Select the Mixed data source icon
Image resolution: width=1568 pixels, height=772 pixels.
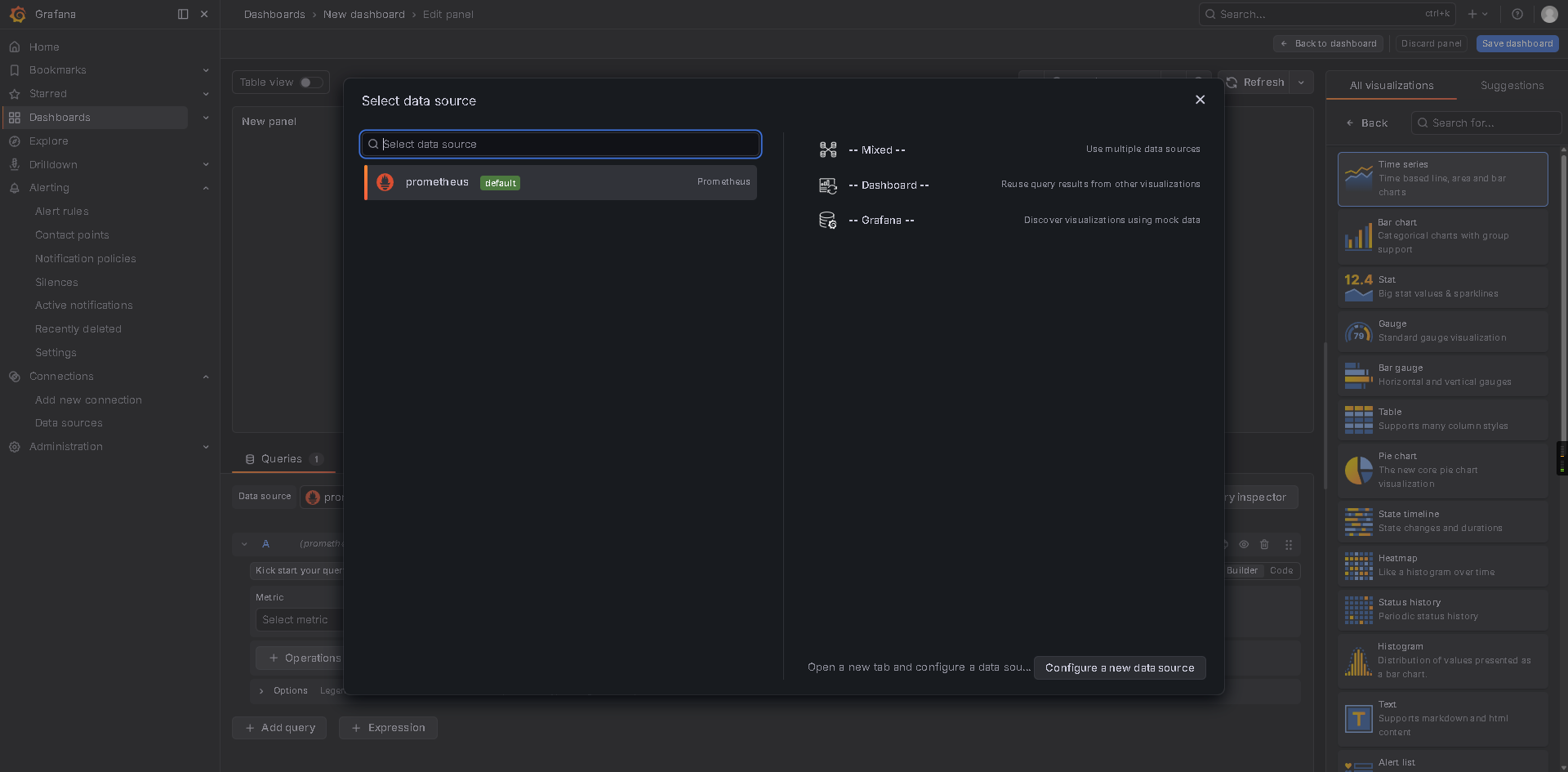coord(828,149)
